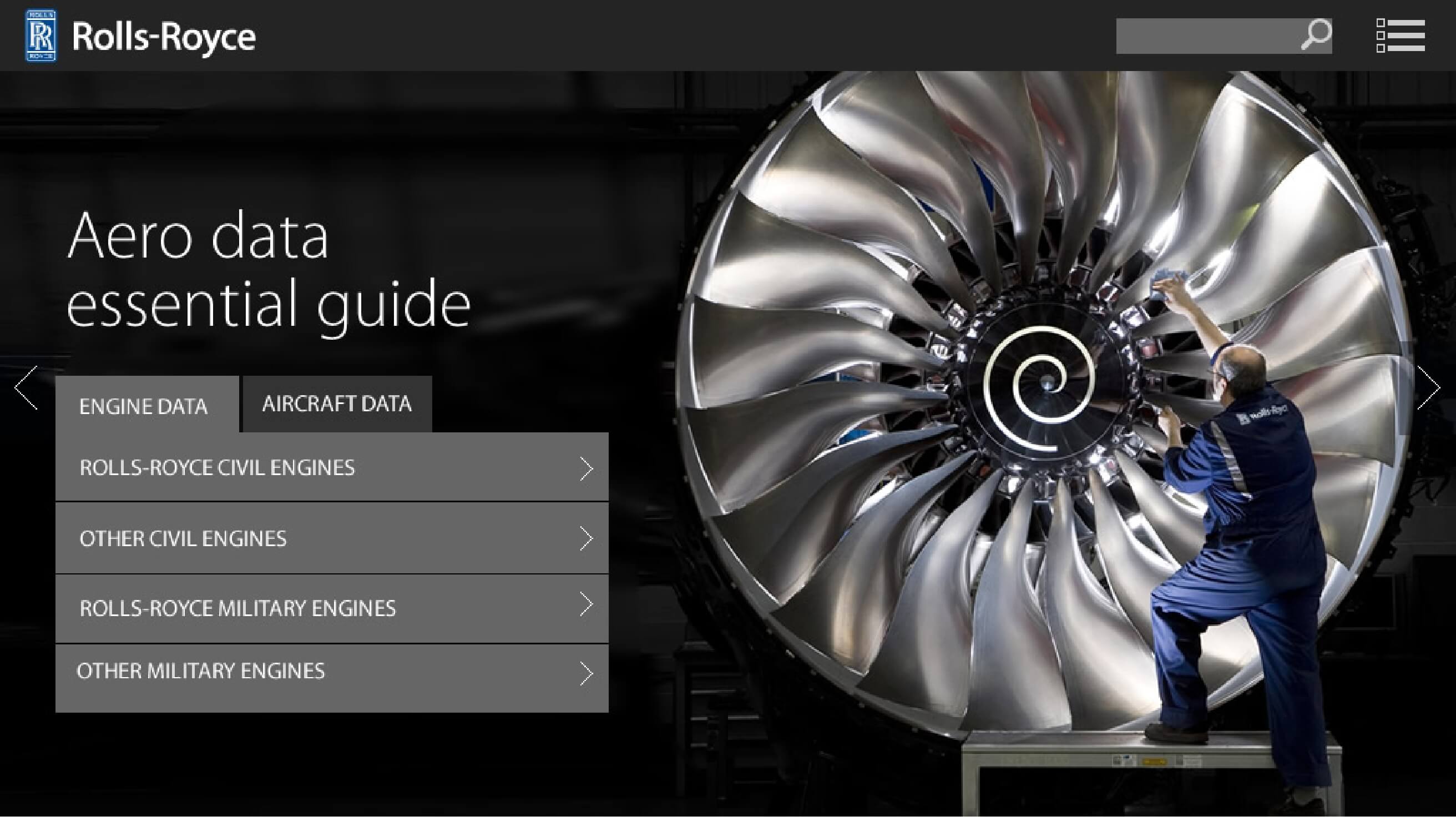Click inside the search text field

click(x=1204, y=36)
